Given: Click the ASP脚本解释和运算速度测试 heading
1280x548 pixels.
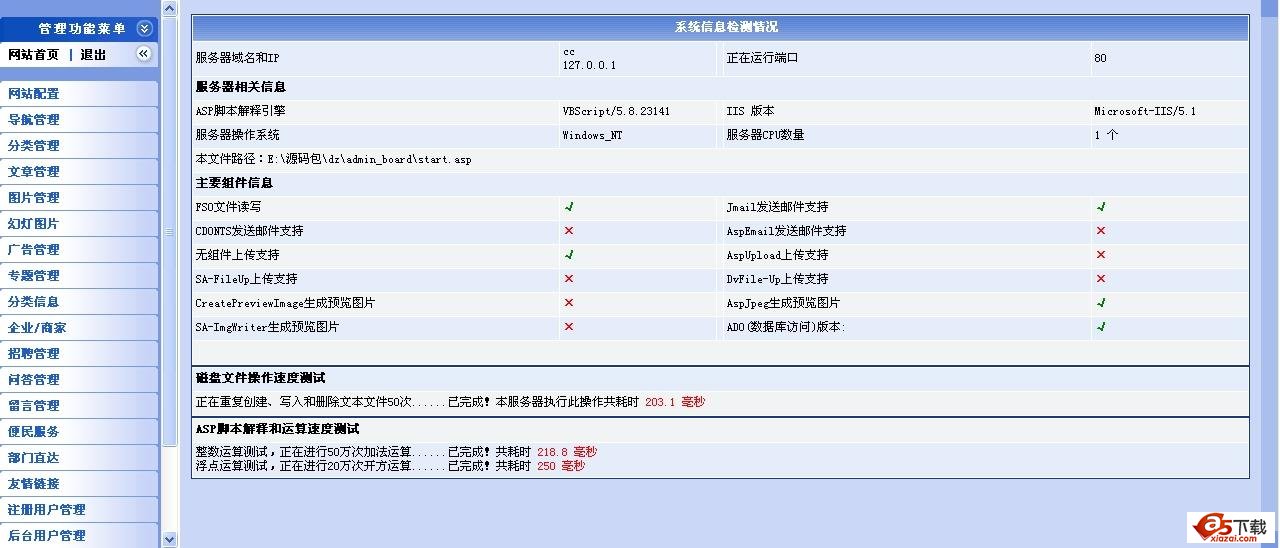Looking at the screenshot, I should [x=277, y=429].
